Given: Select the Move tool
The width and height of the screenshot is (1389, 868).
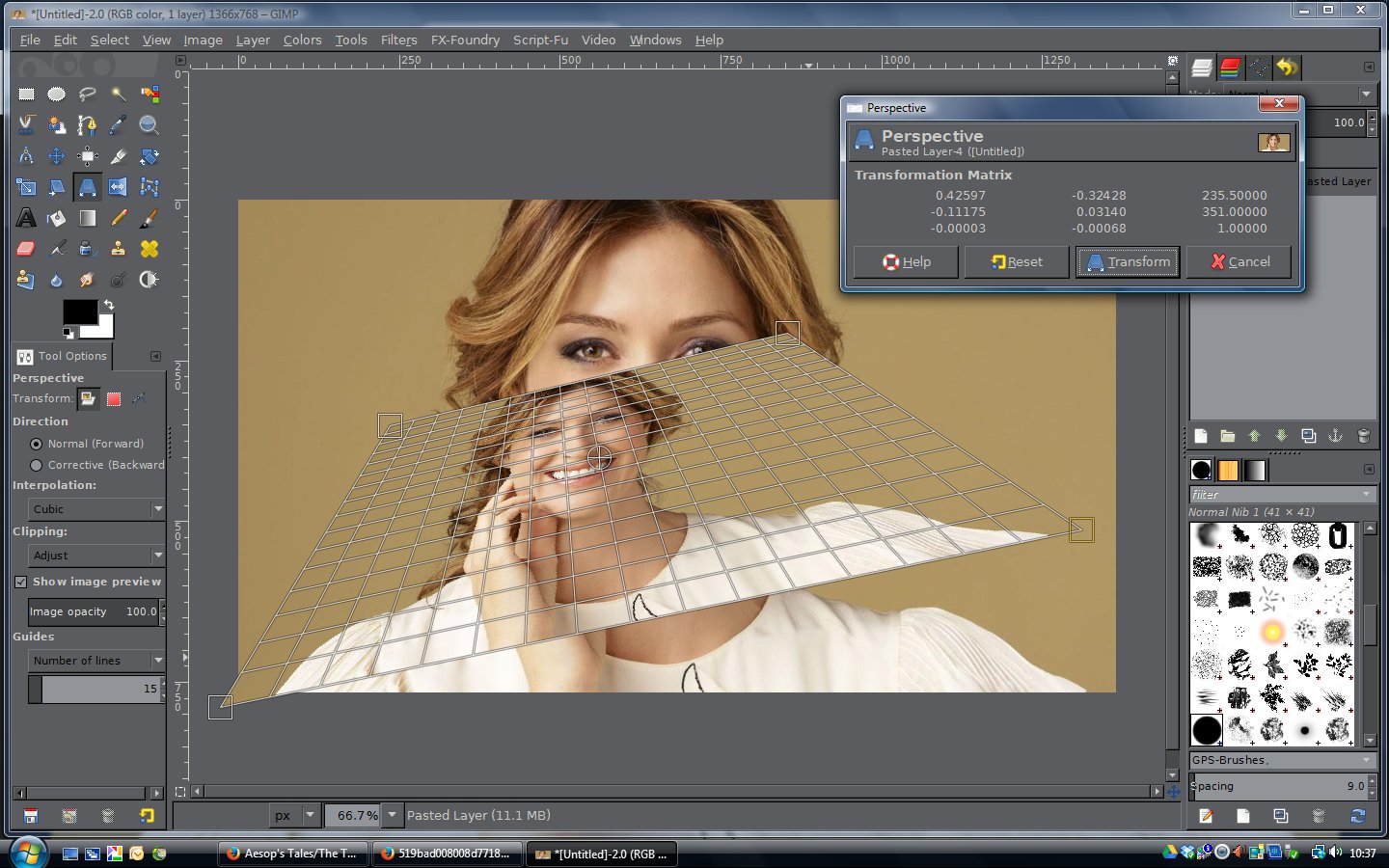Looking at the screenshot, I should pyautogui.click(x=57, y=156).
